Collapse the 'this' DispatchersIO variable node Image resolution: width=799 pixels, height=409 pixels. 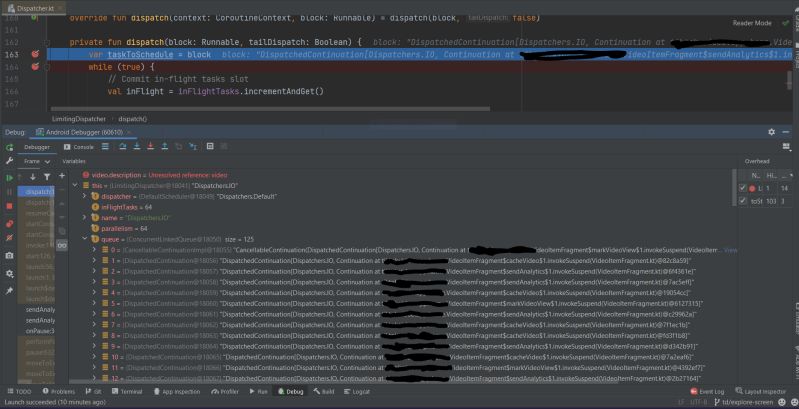click(x=75, y=186)
